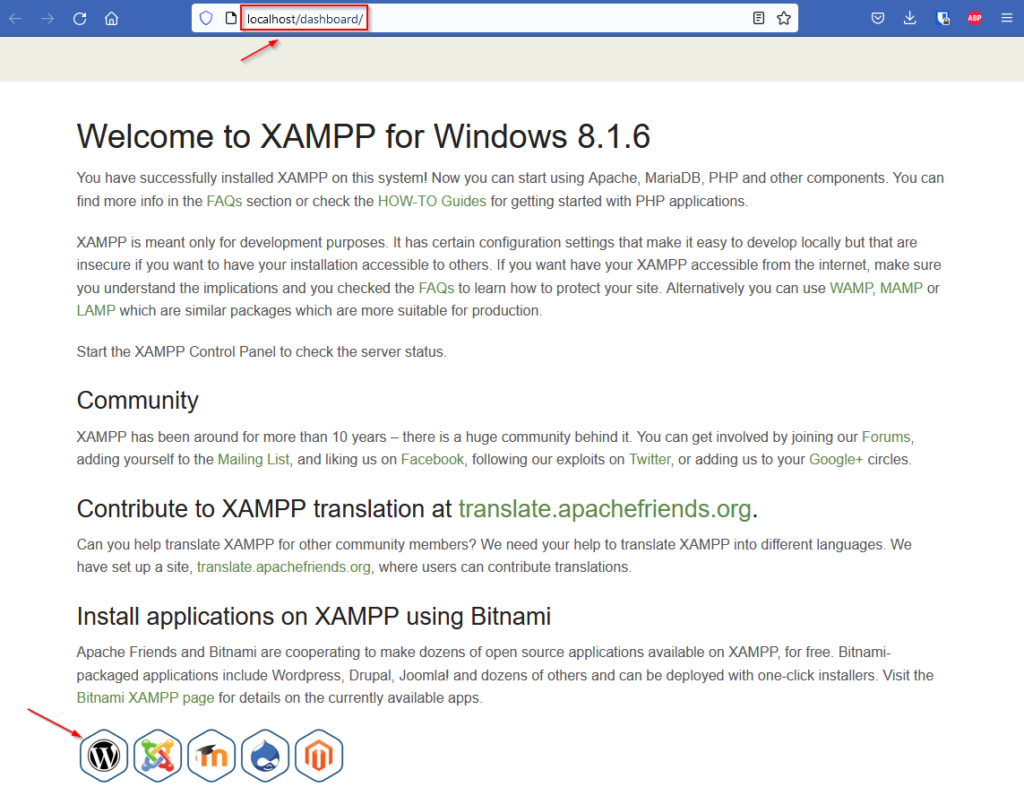Open the Pocket save icon
This screenshot has height=796, width=1024.
(x=878, y=18)
